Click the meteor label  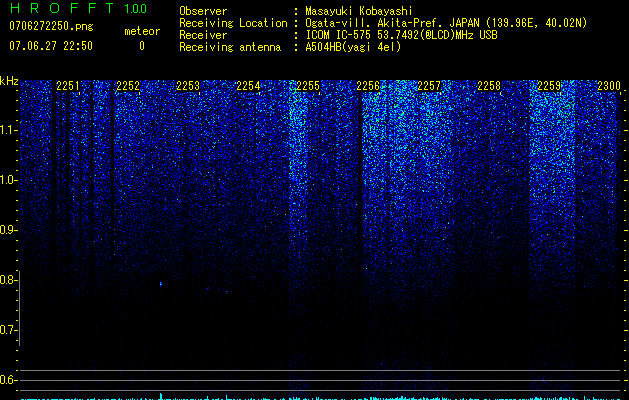pos(142,31)
